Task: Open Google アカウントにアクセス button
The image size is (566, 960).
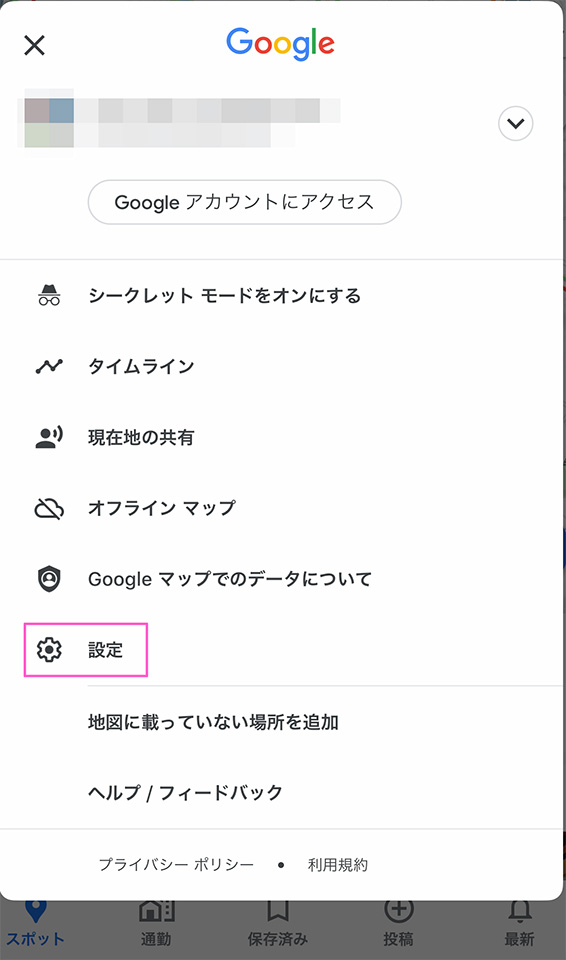Action: tap(244, 202)
